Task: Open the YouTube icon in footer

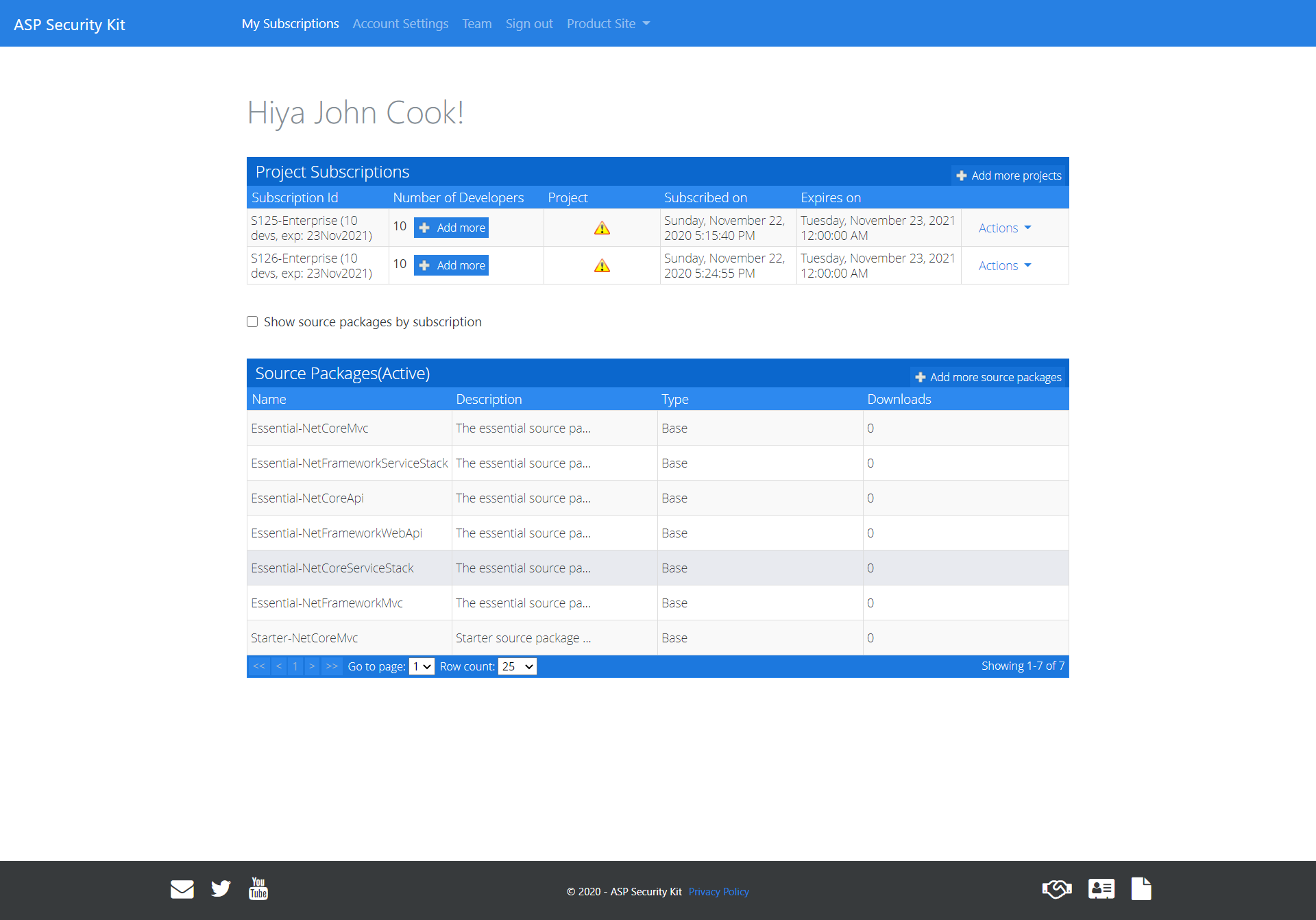Action: click(258, 888)
